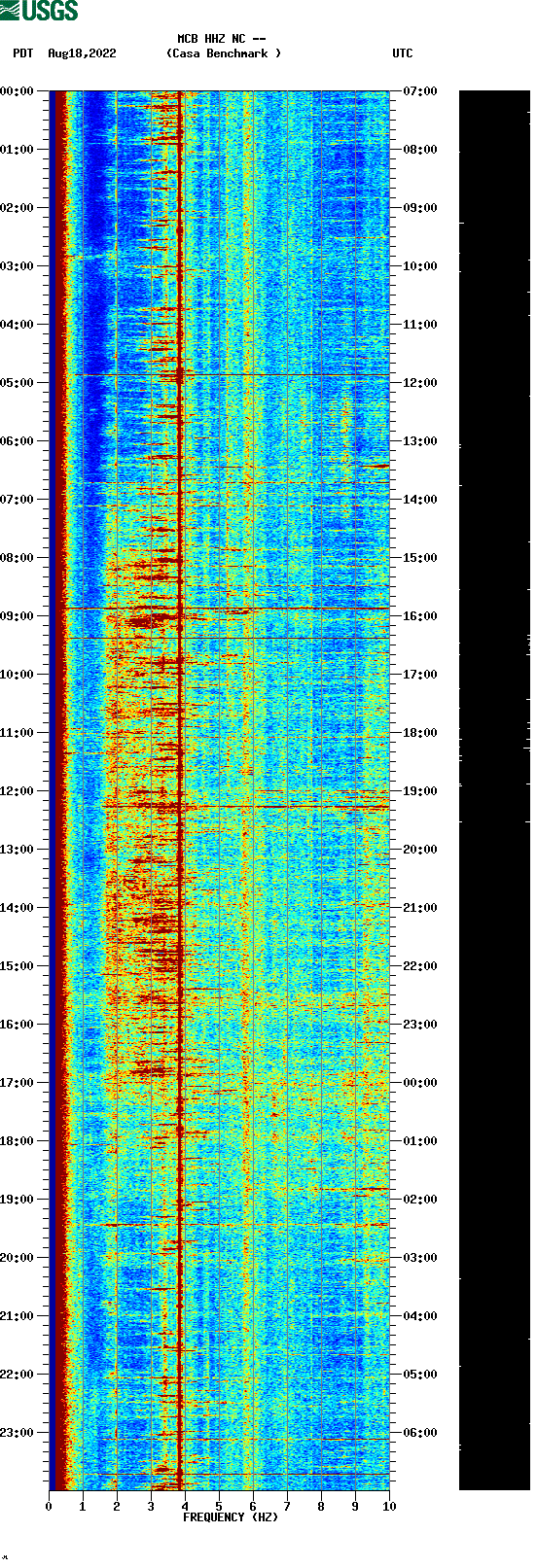The image size is (537, 1568).
Task: Click the 'UTC' timezone label
Action: coord(403,53)
